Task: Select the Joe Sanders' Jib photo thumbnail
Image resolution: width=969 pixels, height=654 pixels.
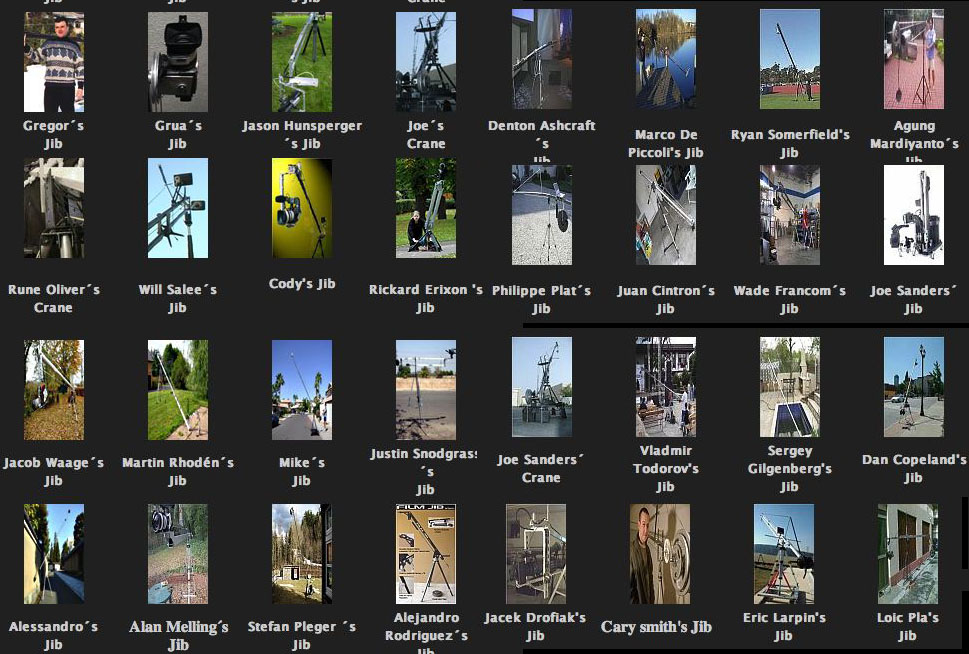Action: coord(914,215)
